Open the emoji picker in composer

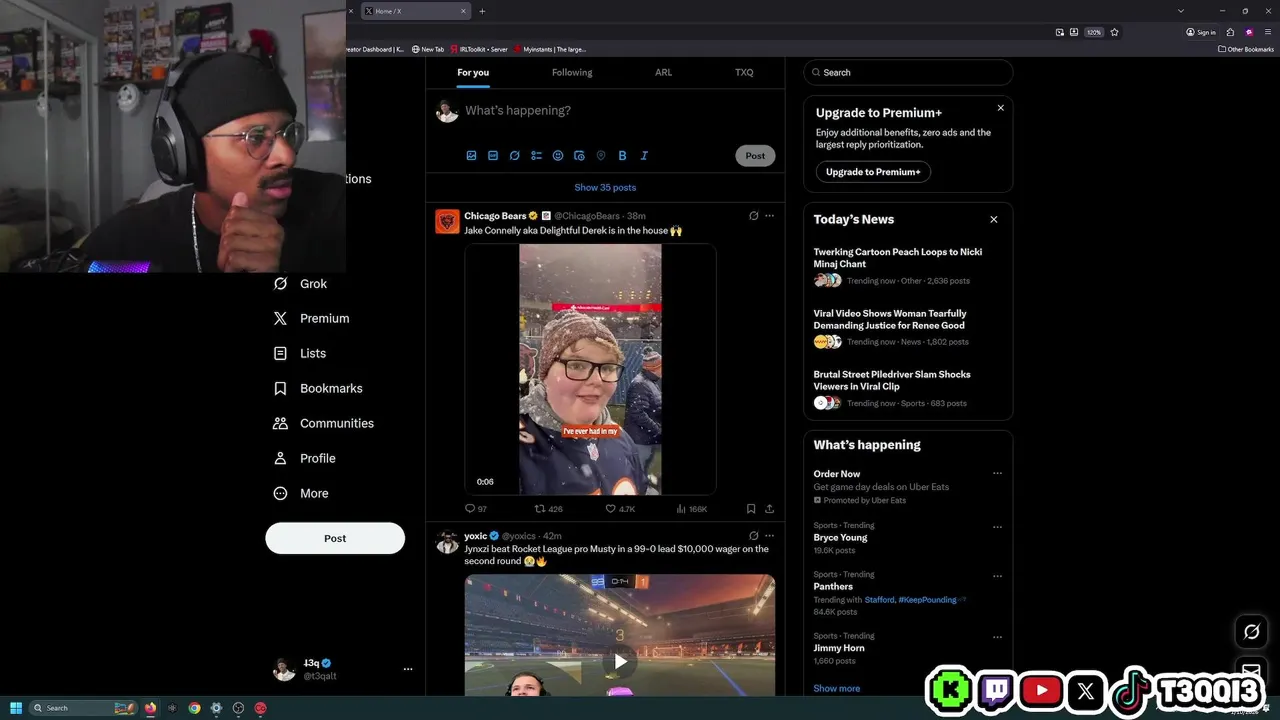pyautogui.click(x=558, y=156)
